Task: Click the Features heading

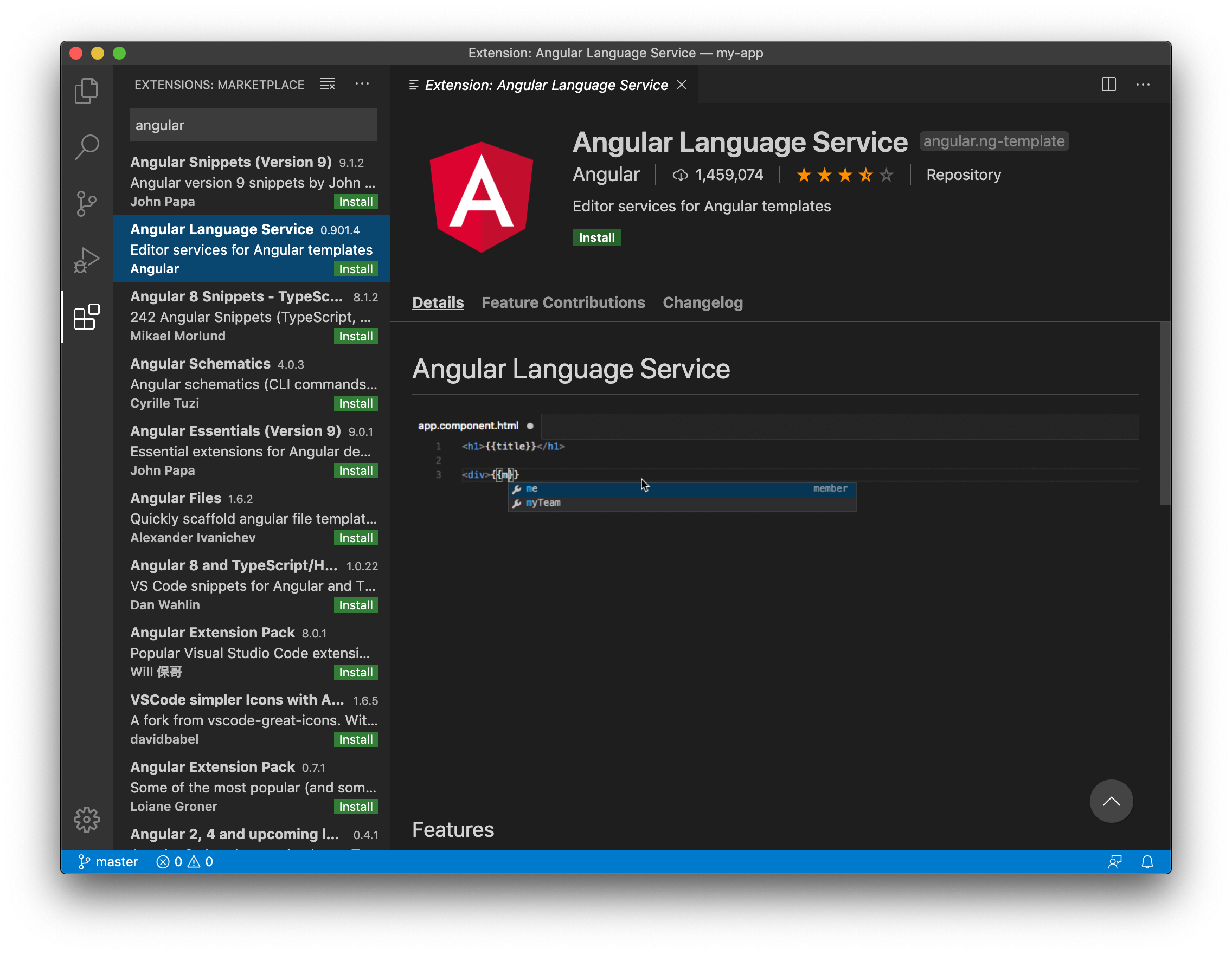Action: (453, 829)
